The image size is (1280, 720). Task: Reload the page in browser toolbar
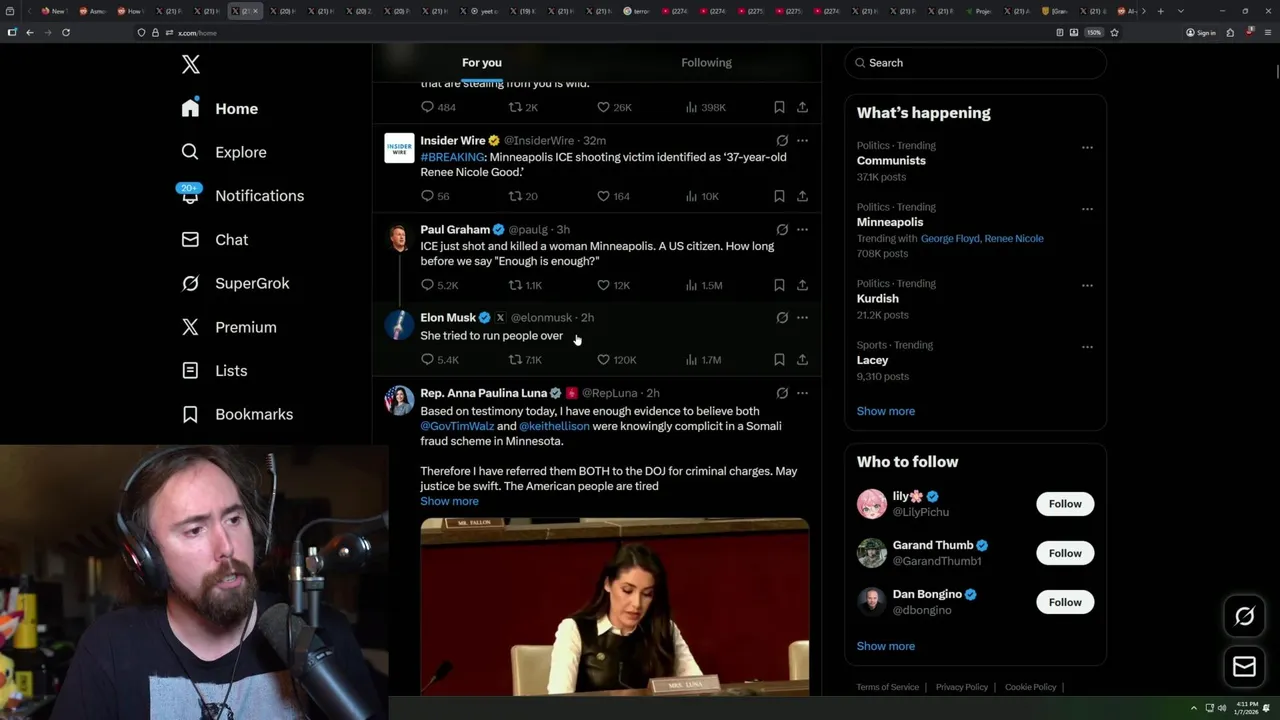click(x=66, y=32)
